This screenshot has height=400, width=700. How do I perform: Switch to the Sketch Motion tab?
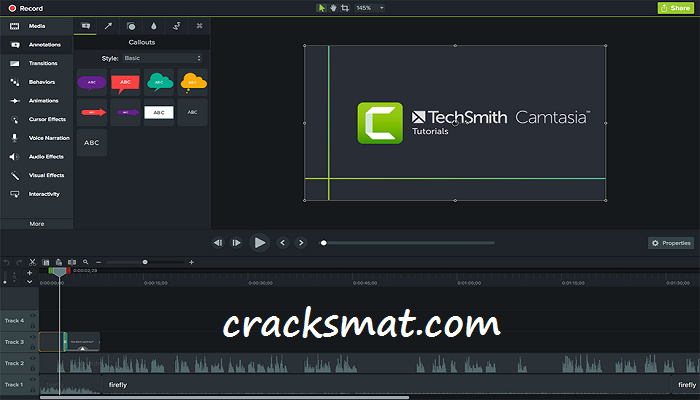pos(176,26)
